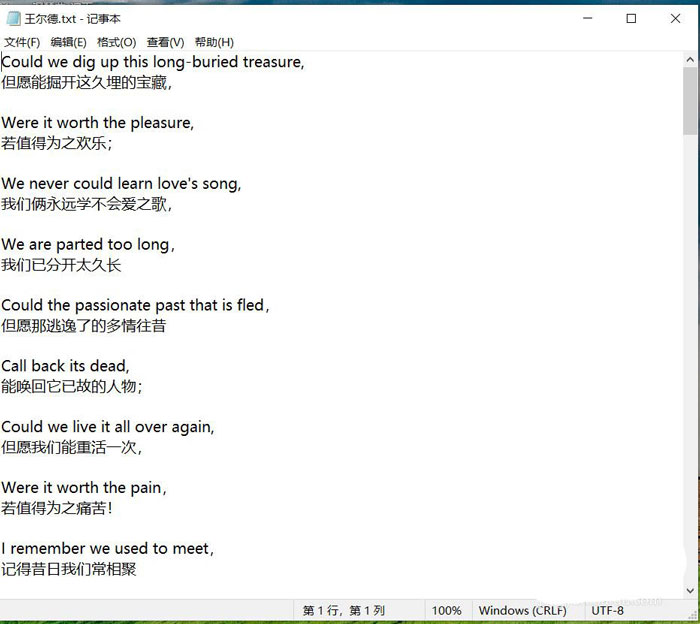Open the 文件(F) menu
Screen dimensions: 700x624
[22, 42]
